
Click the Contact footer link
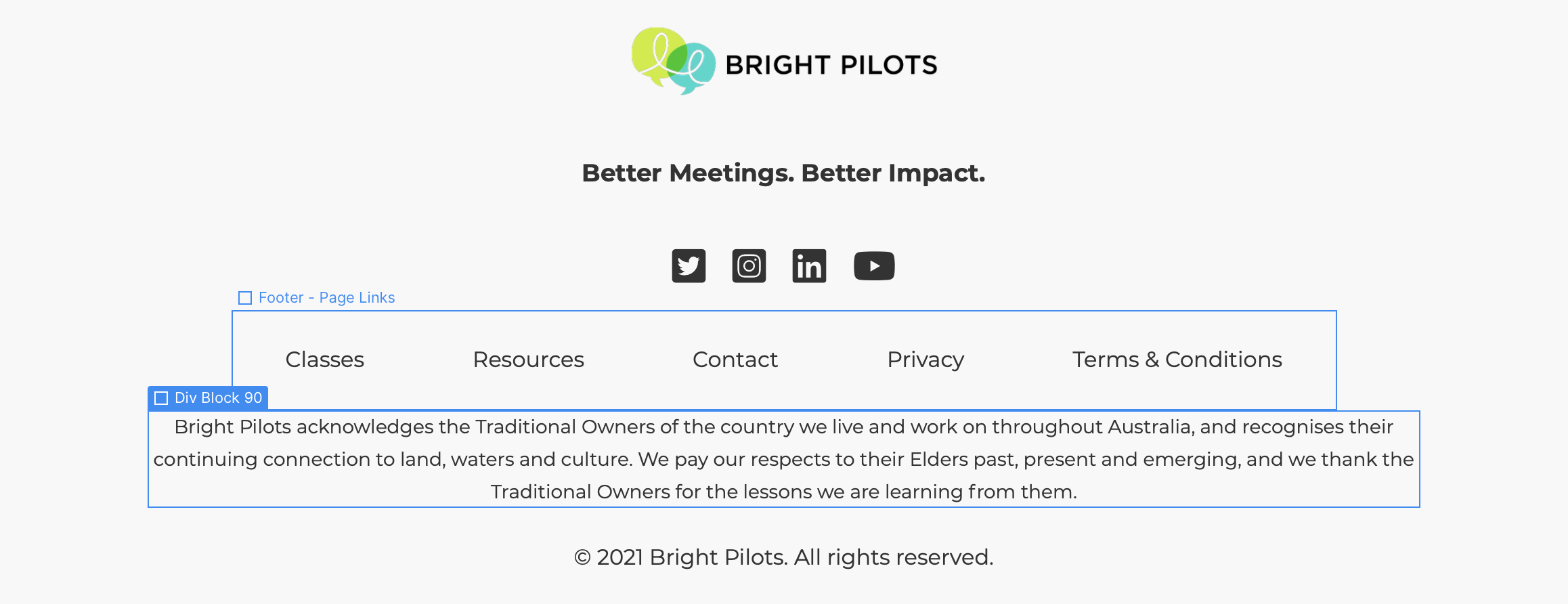pos(735,360)
